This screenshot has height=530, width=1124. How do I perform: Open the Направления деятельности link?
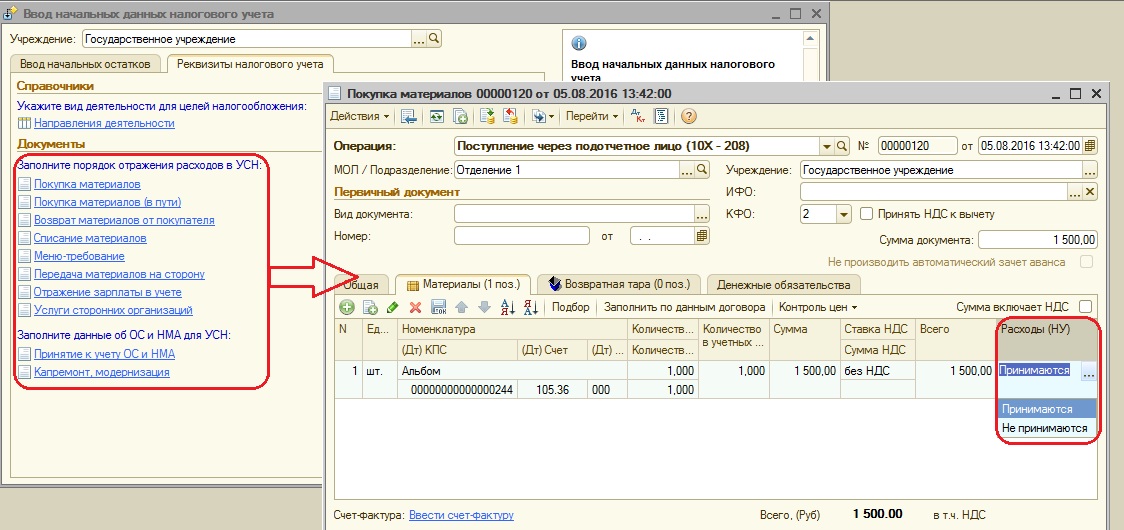pyautogui.click(x=104, y=123)
